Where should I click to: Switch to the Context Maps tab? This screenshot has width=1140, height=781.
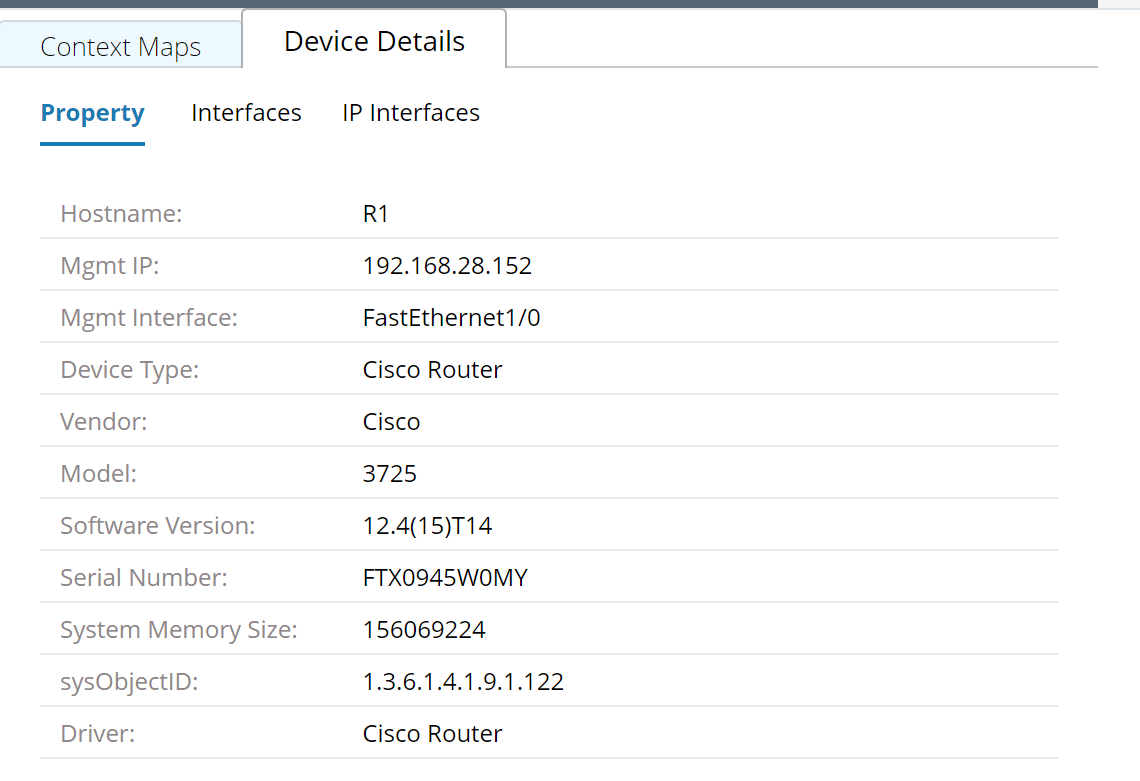coord(120,46)
